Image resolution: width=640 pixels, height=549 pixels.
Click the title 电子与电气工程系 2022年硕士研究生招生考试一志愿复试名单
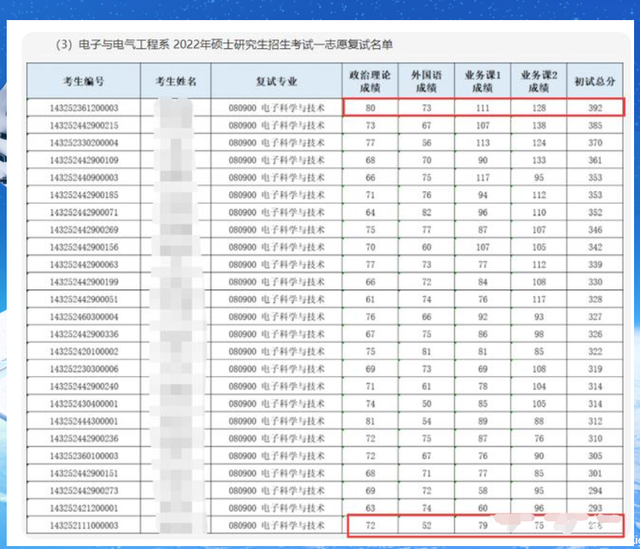(x=236, y=44)
